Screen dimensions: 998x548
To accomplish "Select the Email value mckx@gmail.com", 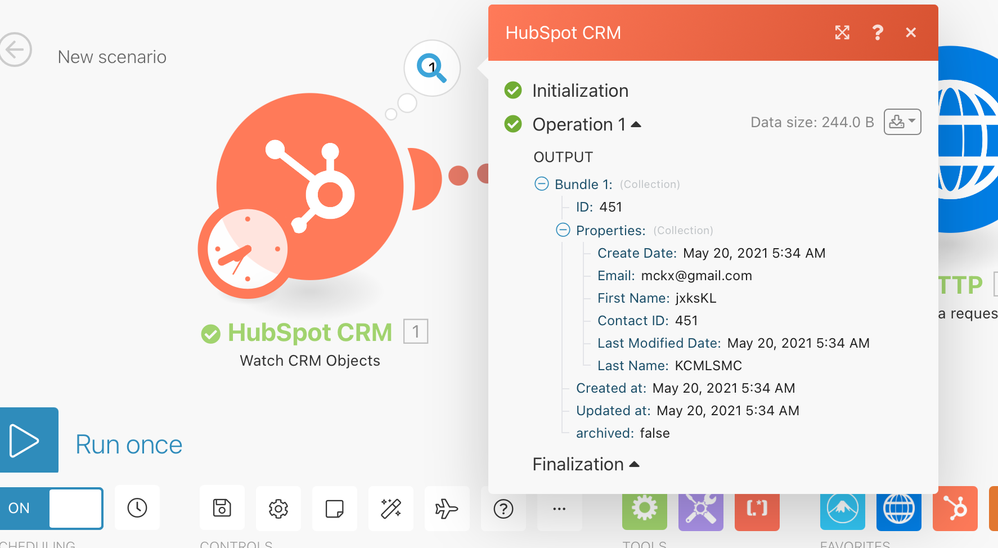I will click(696, 276).
